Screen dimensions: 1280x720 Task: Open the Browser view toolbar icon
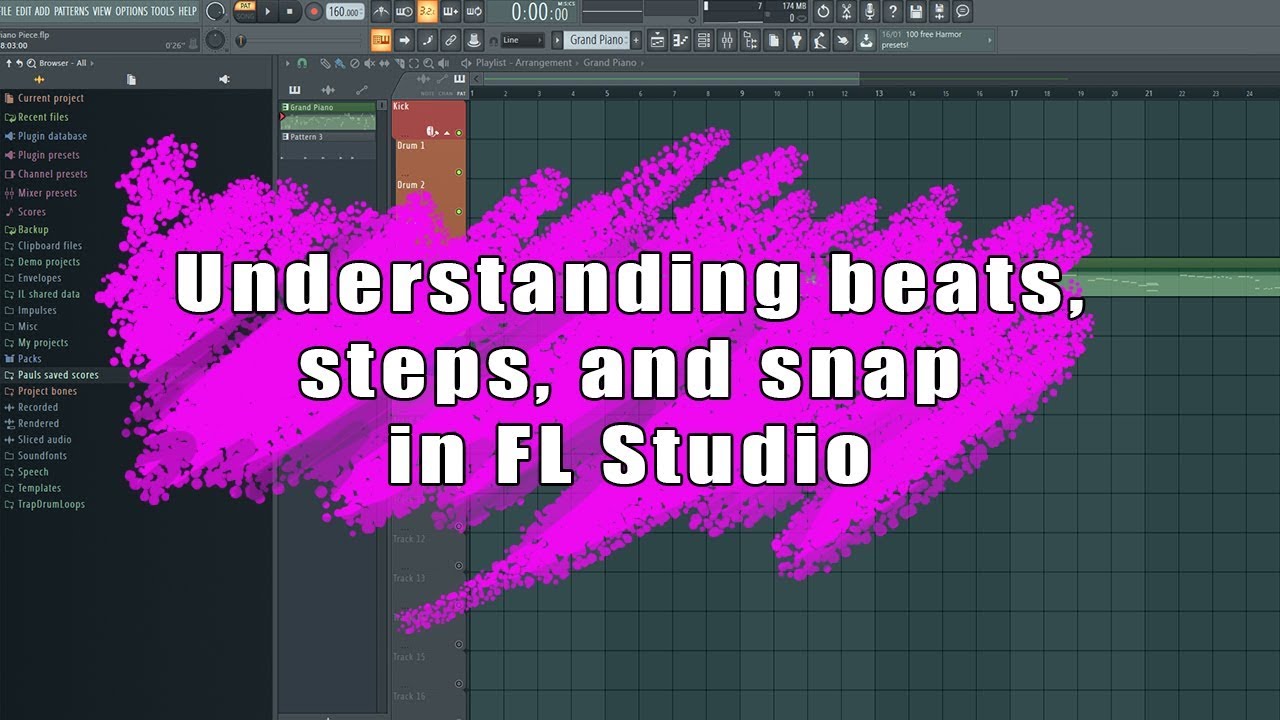(x=750, y=40)
